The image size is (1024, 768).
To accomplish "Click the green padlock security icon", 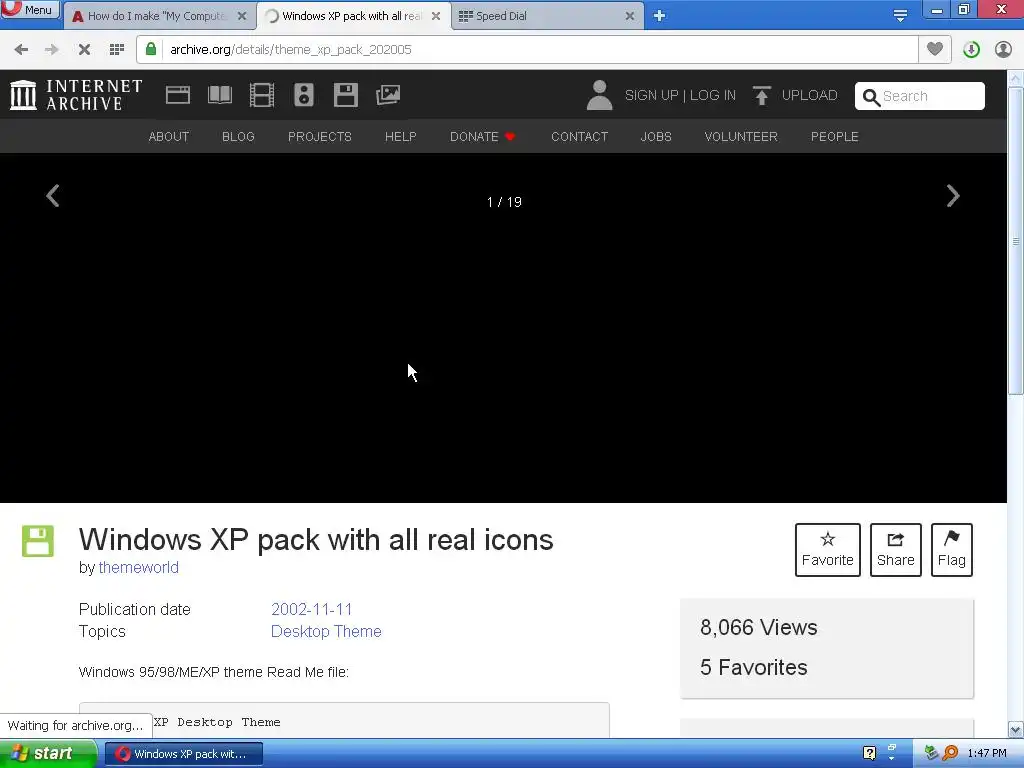I will point(151,50).
